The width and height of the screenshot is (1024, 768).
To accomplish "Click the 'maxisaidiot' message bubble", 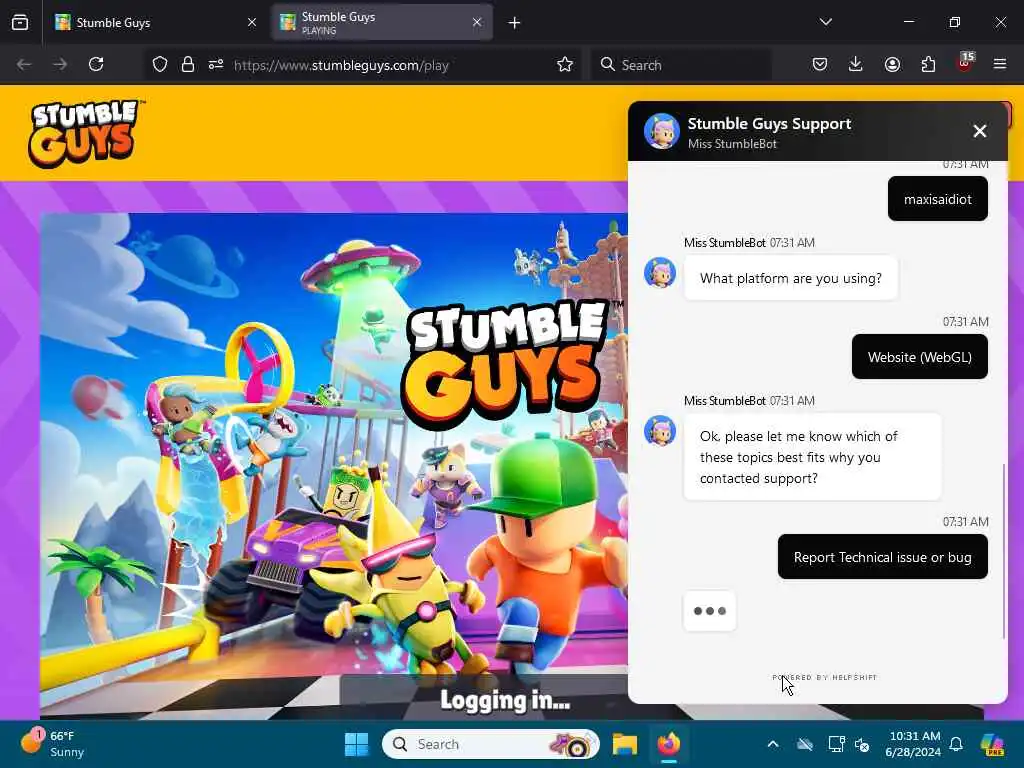I will click(938, 199).
